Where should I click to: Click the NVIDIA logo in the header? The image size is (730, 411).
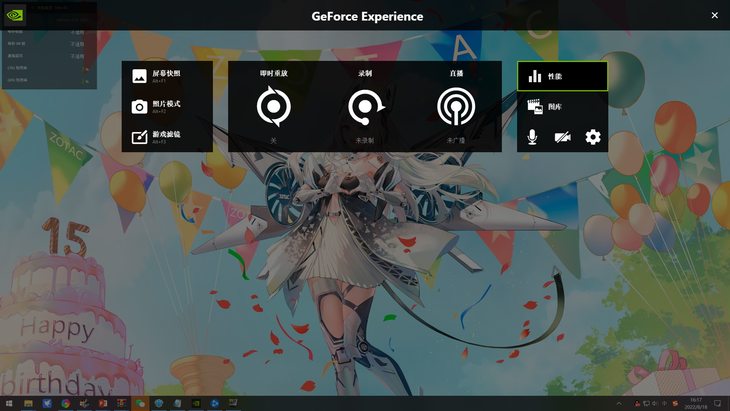pos(14,15)
